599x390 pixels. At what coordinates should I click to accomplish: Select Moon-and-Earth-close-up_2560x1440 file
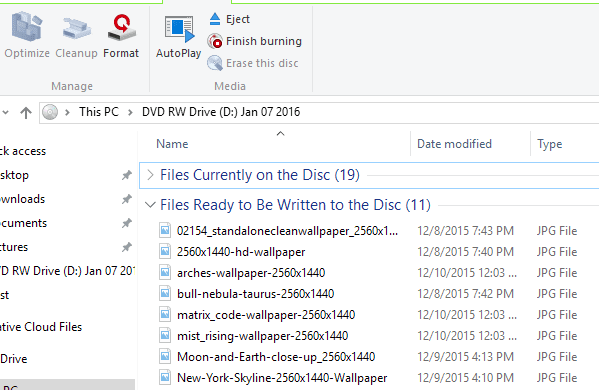pos(276,357)
